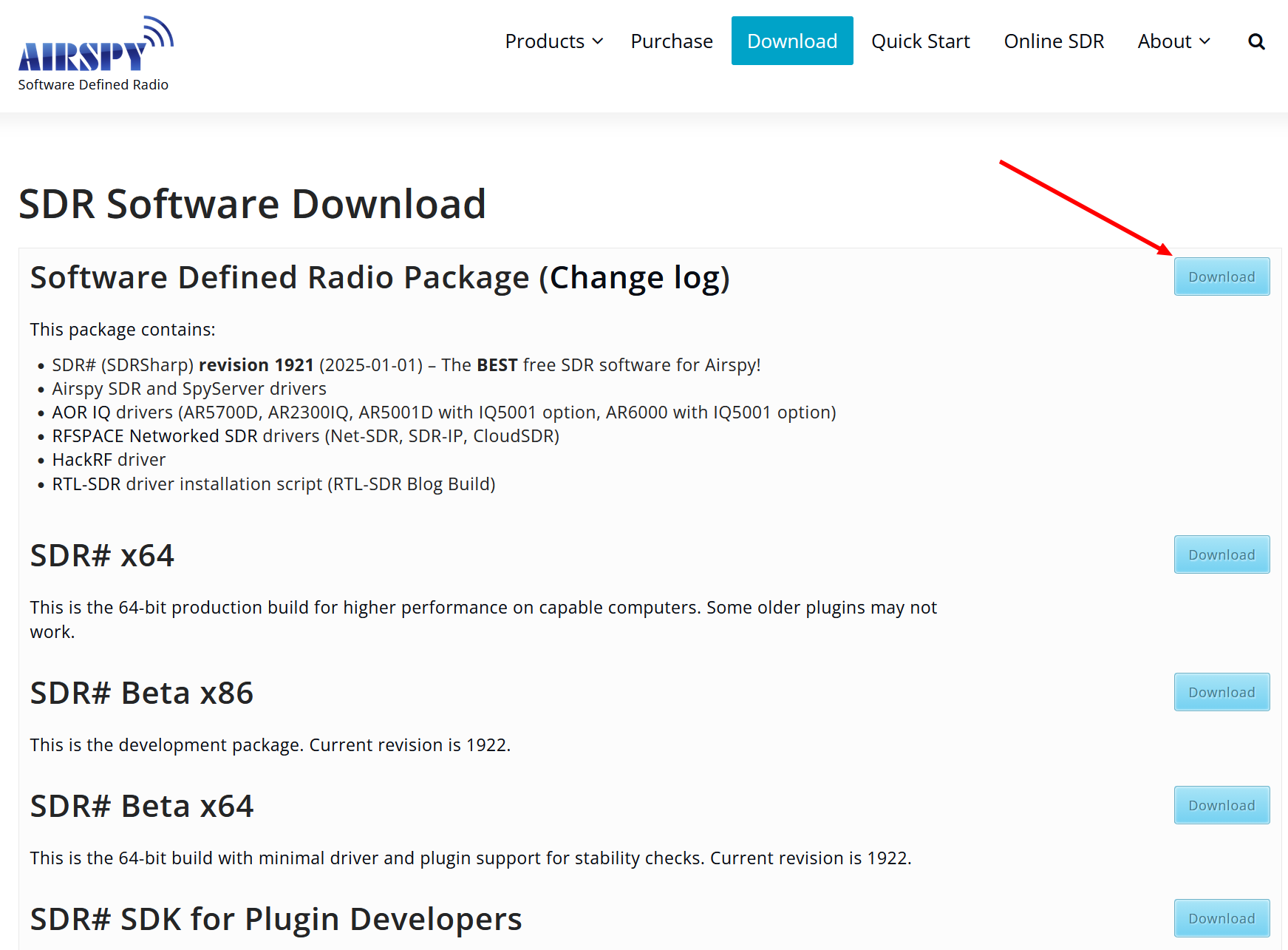Click the 'SDR# Beta x86' heading

point(142,693)
